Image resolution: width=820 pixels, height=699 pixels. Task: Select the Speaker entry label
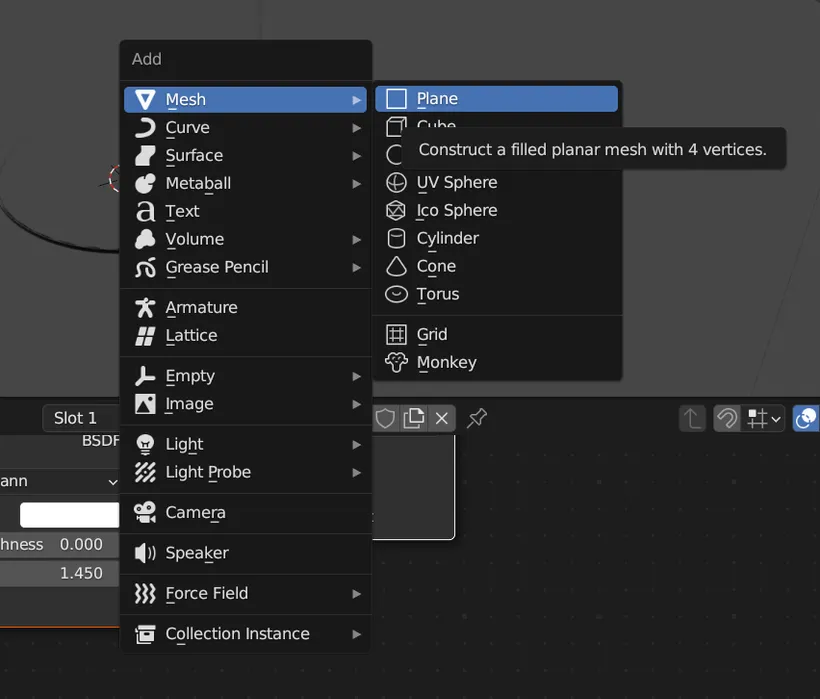coord(197,553)
